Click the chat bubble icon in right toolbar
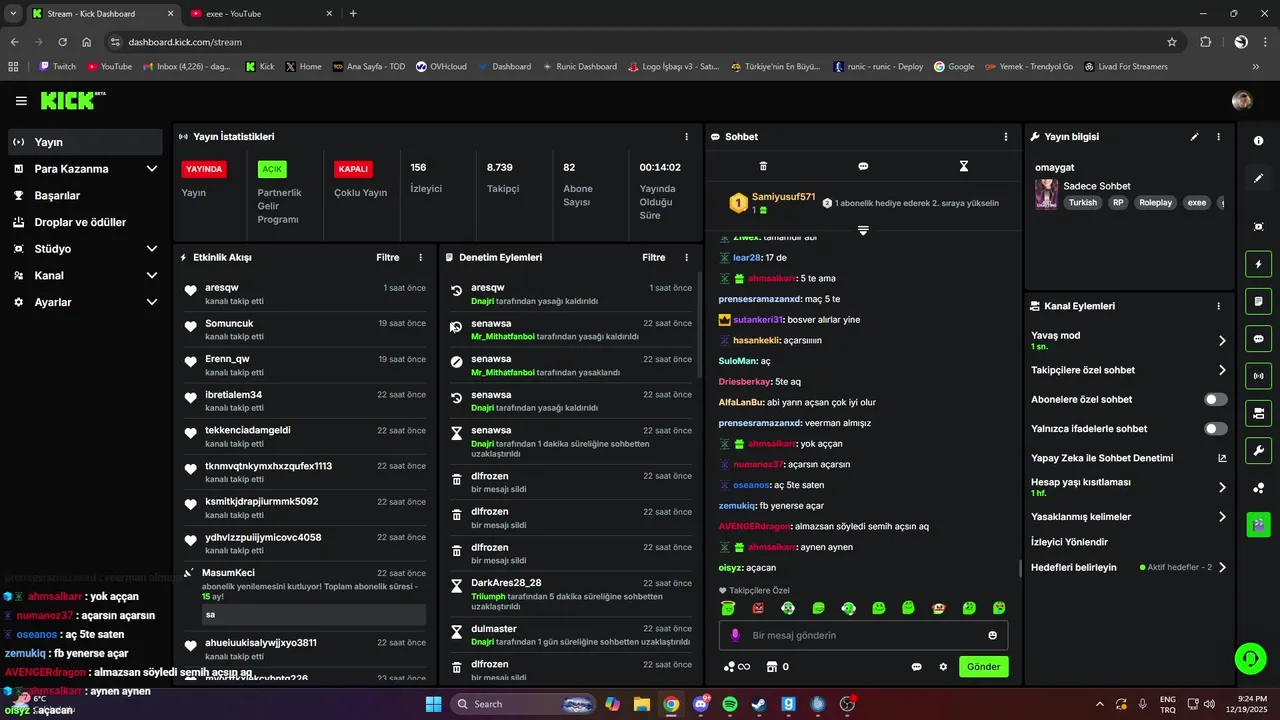1280x720 pixels. [x=1258, y=338]
